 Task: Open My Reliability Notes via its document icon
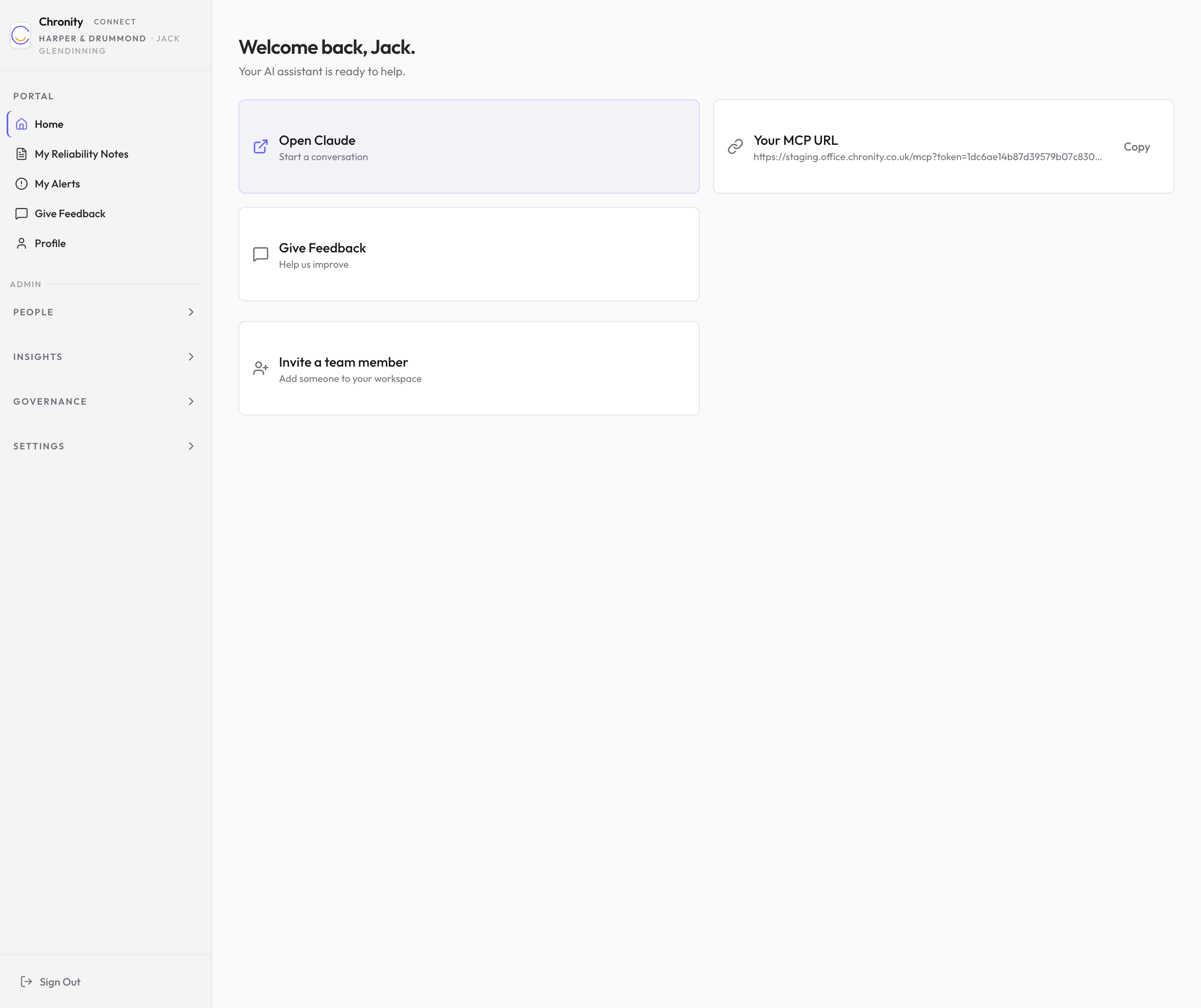pos(21,153)
